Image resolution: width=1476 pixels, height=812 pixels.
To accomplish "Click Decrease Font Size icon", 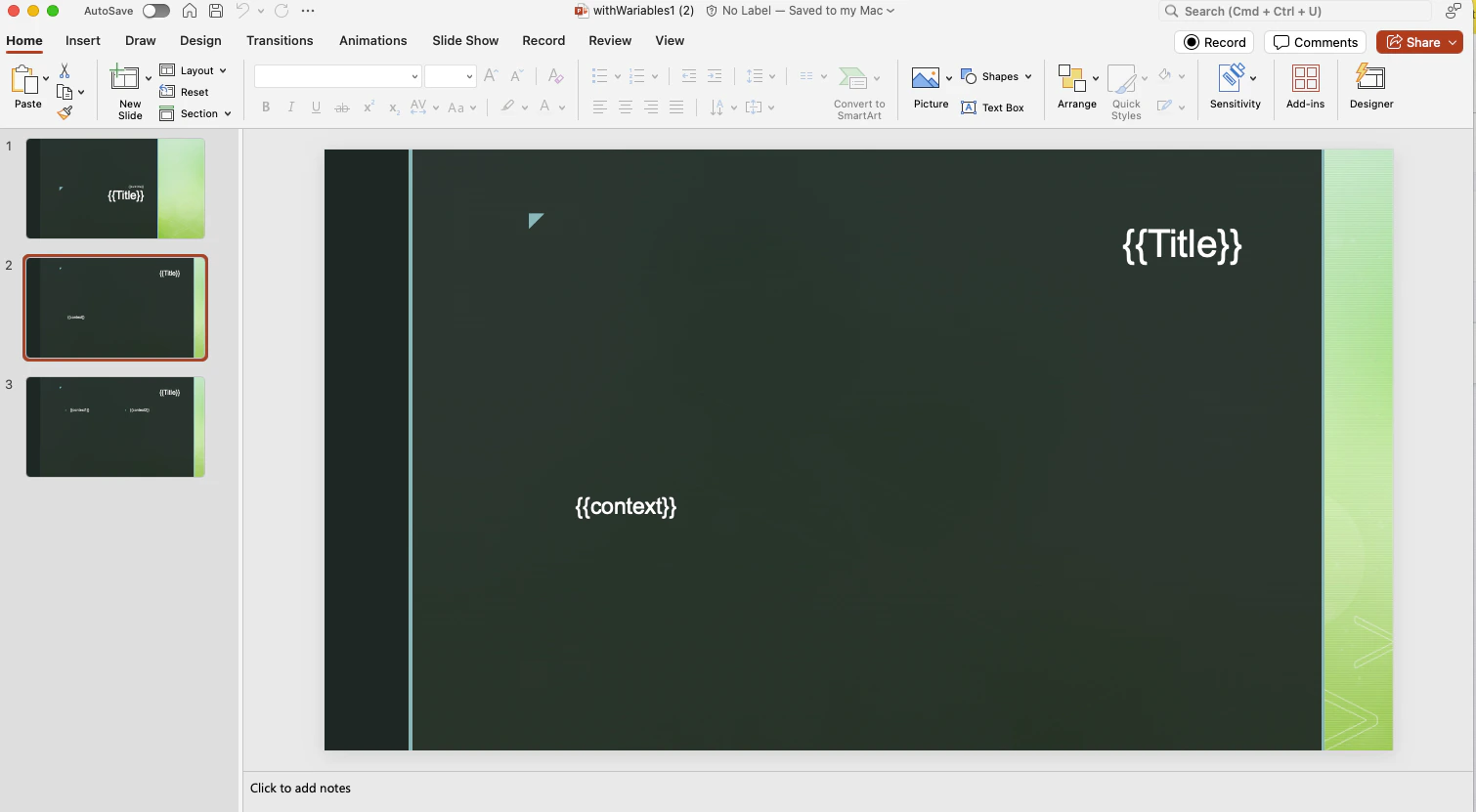I will pyautogui.click(x=517, y=75).
